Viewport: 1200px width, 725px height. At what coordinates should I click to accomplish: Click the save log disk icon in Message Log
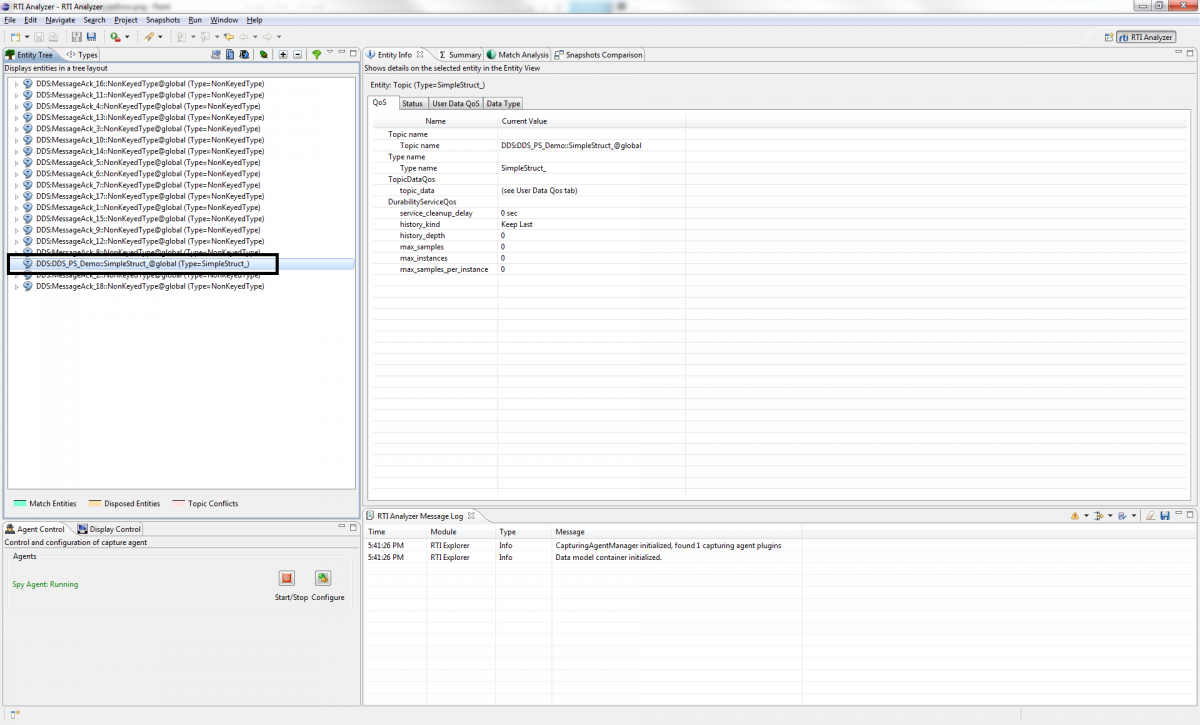pos(1165,516)
